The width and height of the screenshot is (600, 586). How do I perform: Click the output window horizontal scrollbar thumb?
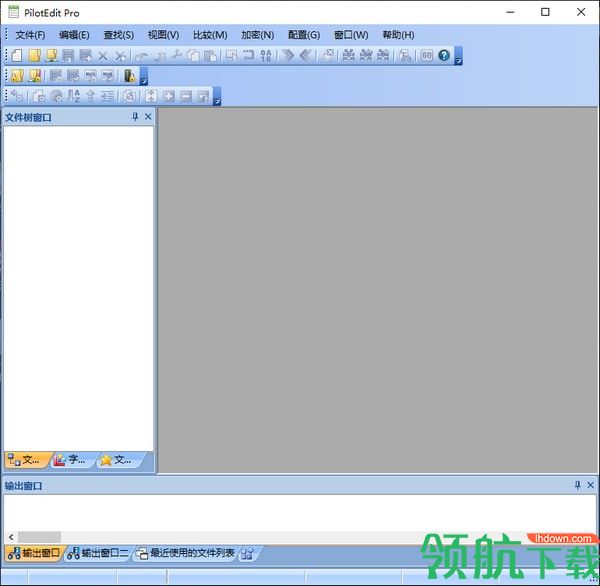[39, 537]
